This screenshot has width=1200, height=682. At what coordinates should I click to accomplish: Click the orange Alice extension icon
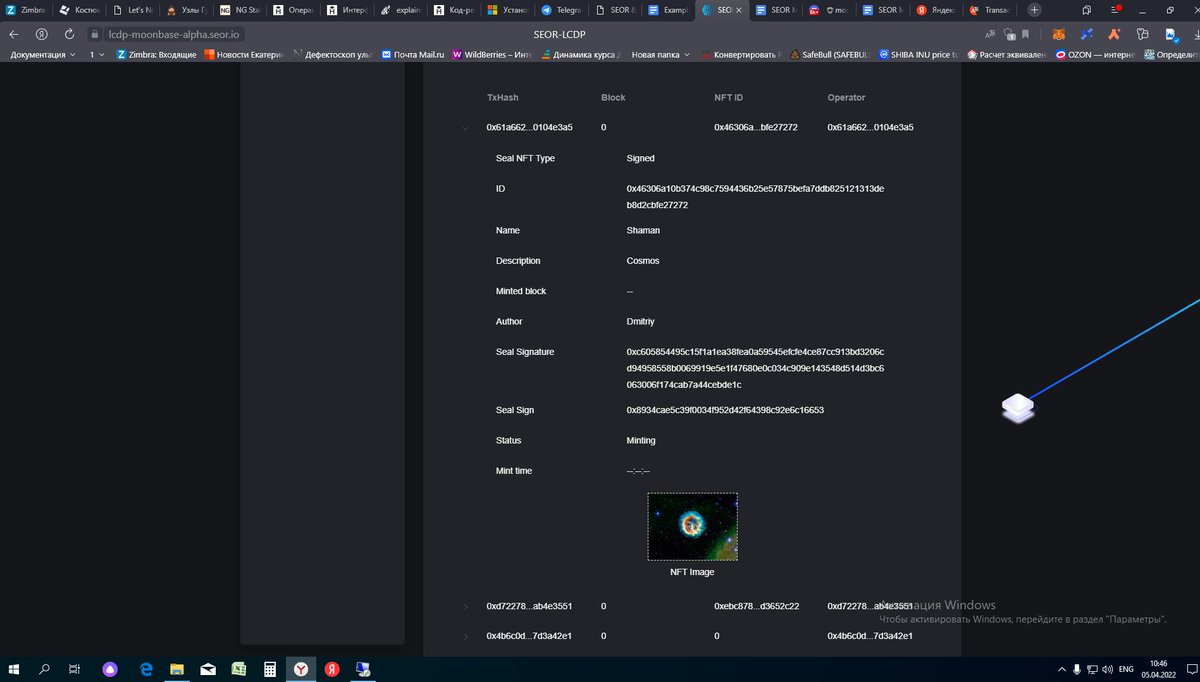(x=1113, y=33)
